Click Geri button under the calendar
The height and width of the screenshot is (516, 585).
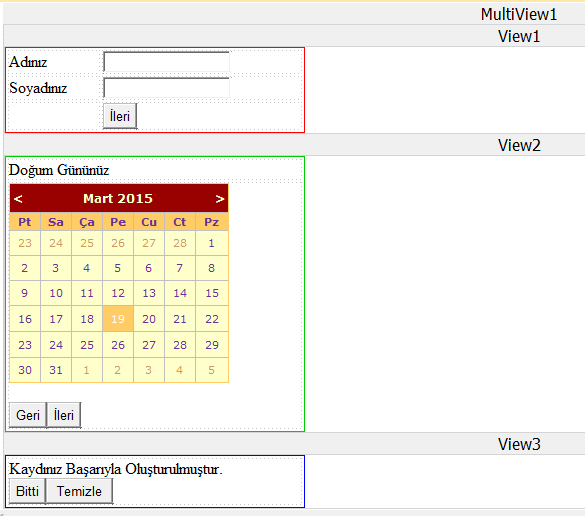[x=28, y=415]
